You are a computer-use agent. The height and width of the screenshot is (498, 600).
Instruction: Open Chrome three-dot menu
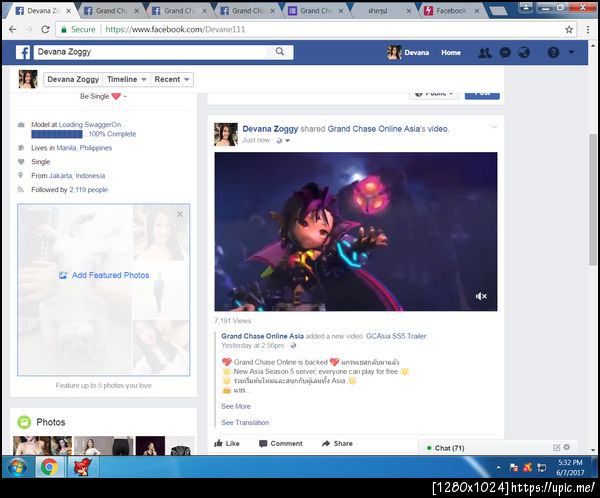coord(588,29)
